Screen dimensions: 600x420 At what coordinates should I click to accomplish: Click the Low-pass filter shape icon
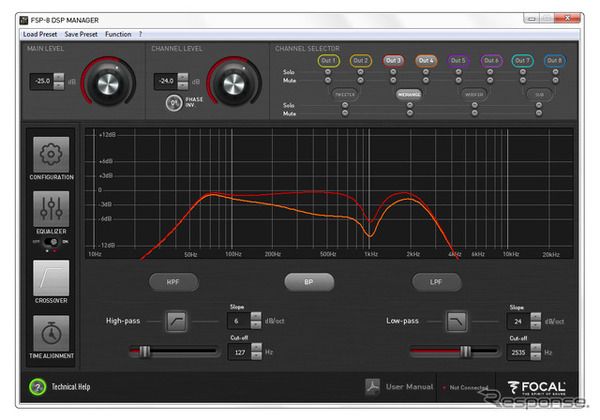(457, 321)
